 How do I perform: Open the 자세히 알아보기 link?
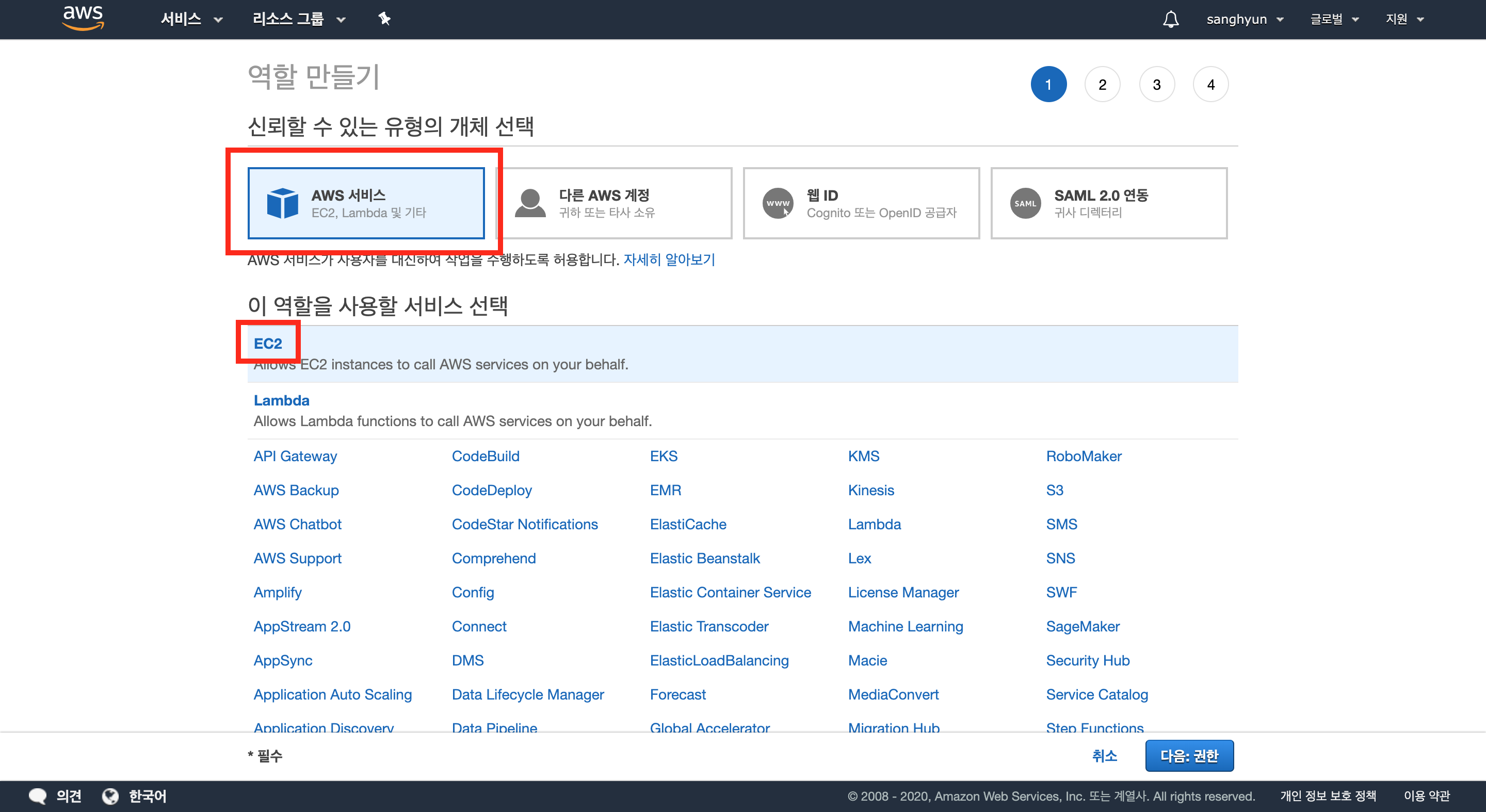(669, 259)
